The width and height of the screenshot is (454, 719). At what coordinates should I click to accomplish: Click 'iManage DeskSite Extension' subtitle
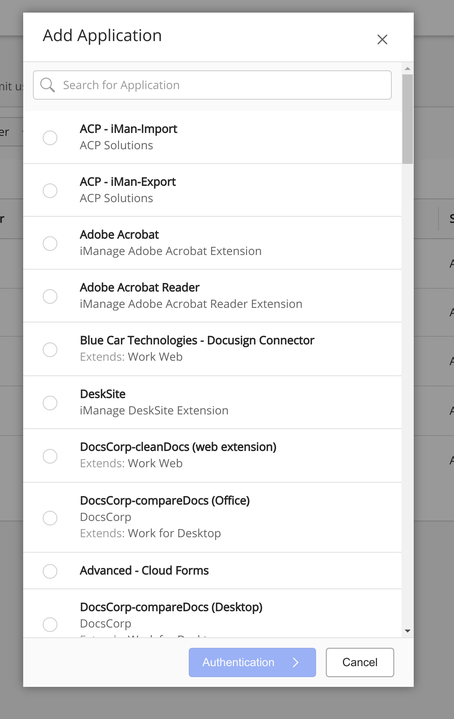point(154,410)
